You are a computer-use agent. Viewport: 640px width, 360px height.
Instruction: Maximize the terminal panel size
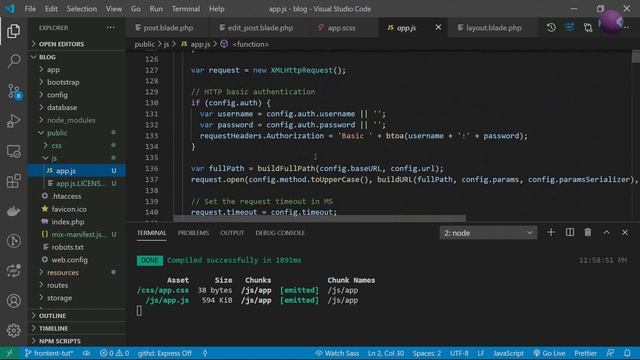click(x=607, y=233)
